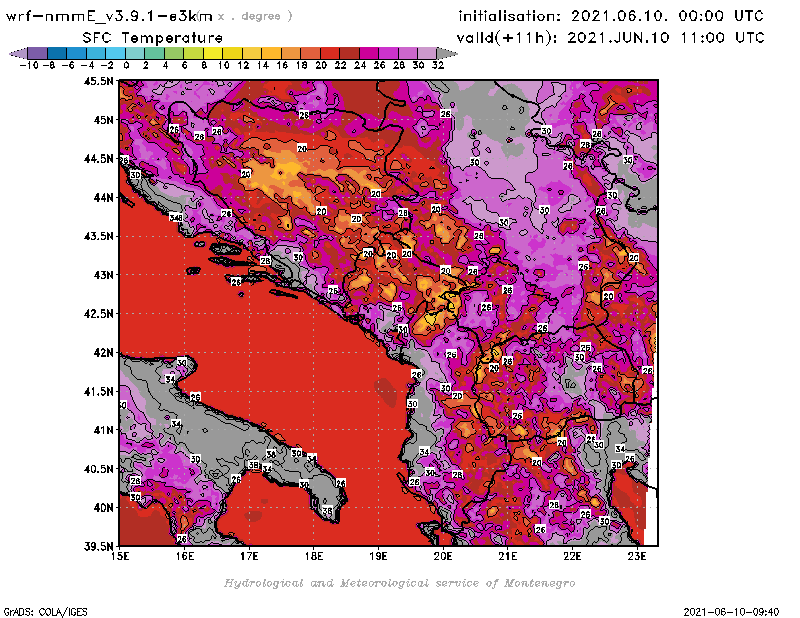Pick the 0 to 2 teal legend swatch
800x618 pixels.
(135, 53)
